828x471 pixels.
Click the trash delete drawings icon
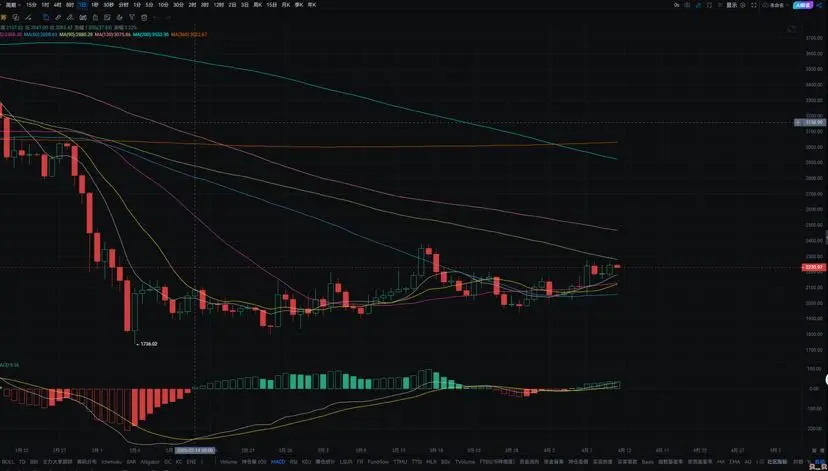(x=144, y=17)
